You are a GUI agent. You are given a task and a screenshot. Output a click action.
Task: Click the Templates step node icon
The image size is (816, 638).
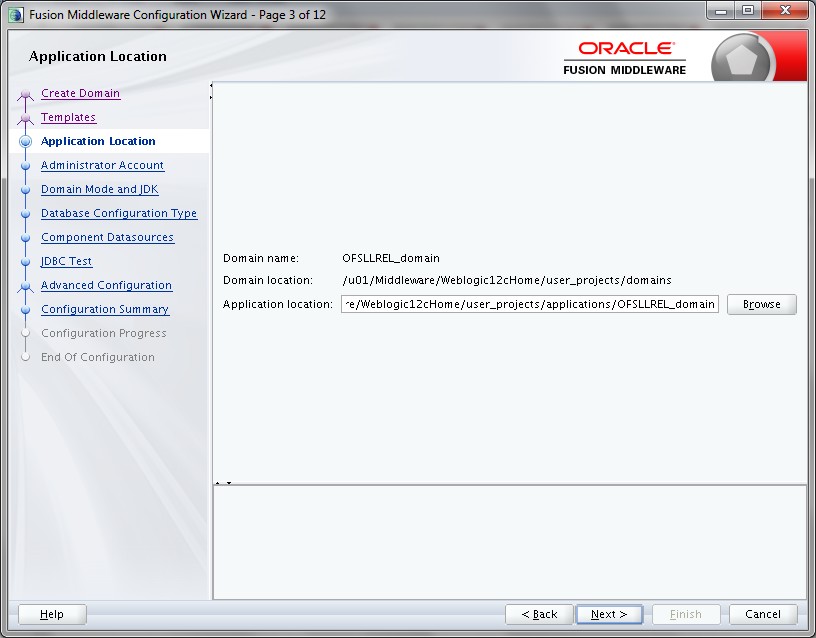pos(25,119)
